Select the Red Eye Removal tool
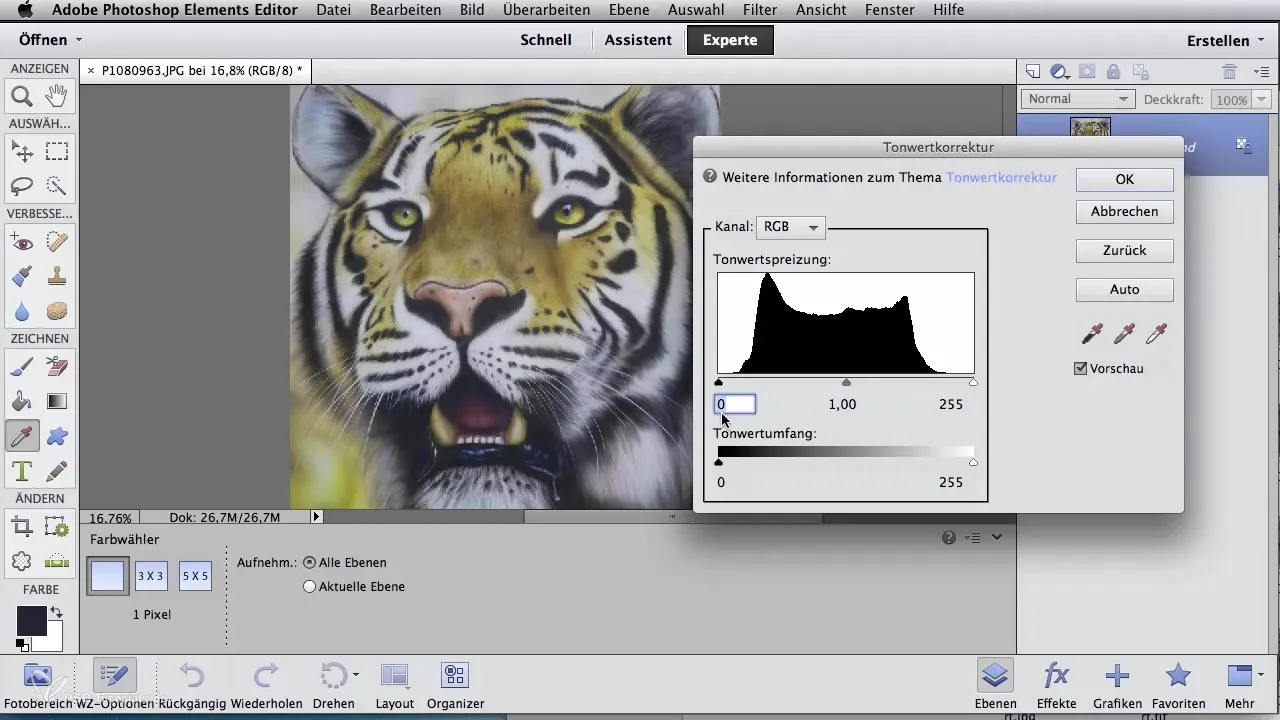This screenshot has width=1280, height=720. coord(21,241)
